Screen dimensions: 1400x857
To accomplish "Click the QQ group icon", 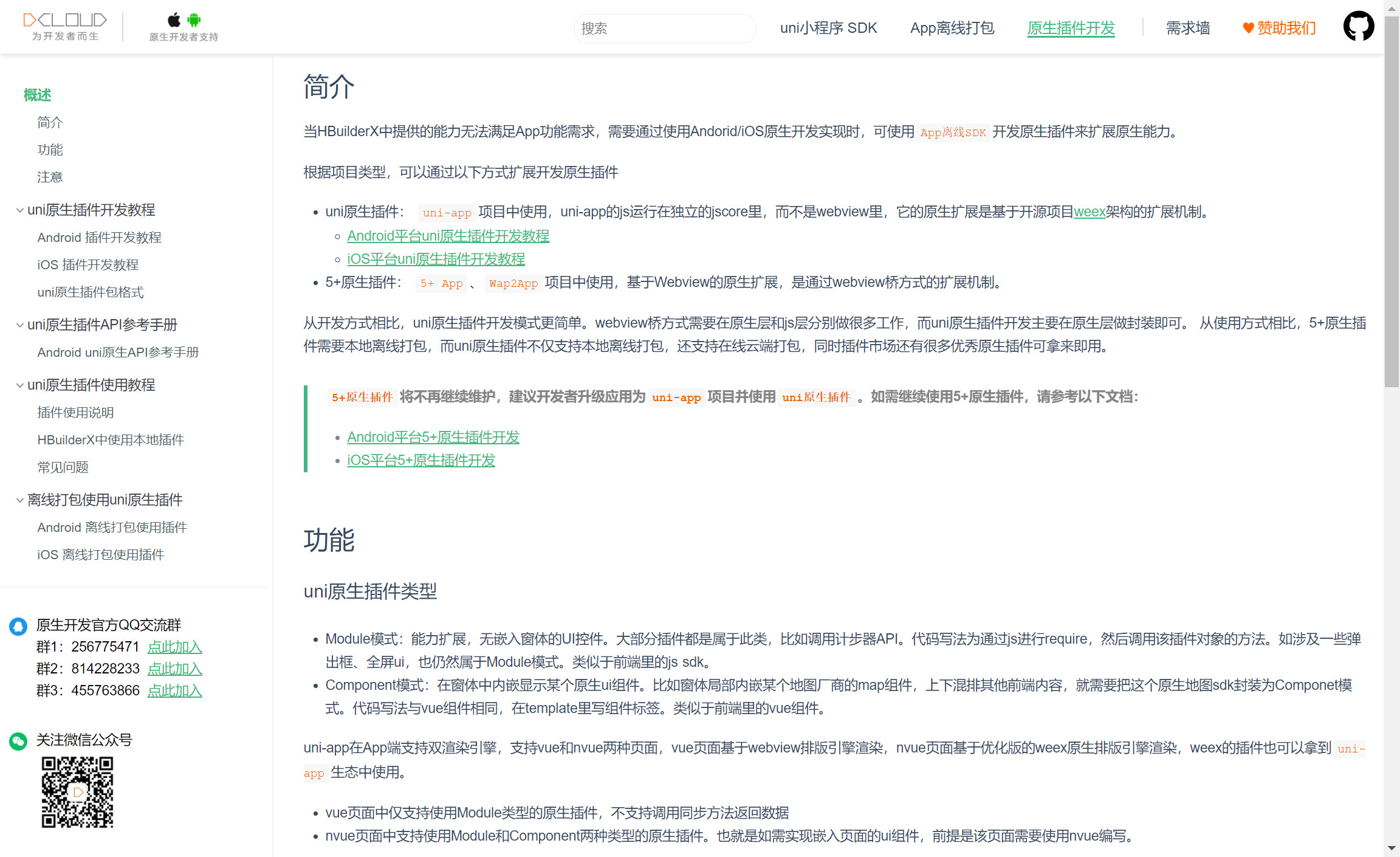I will 18,626.
